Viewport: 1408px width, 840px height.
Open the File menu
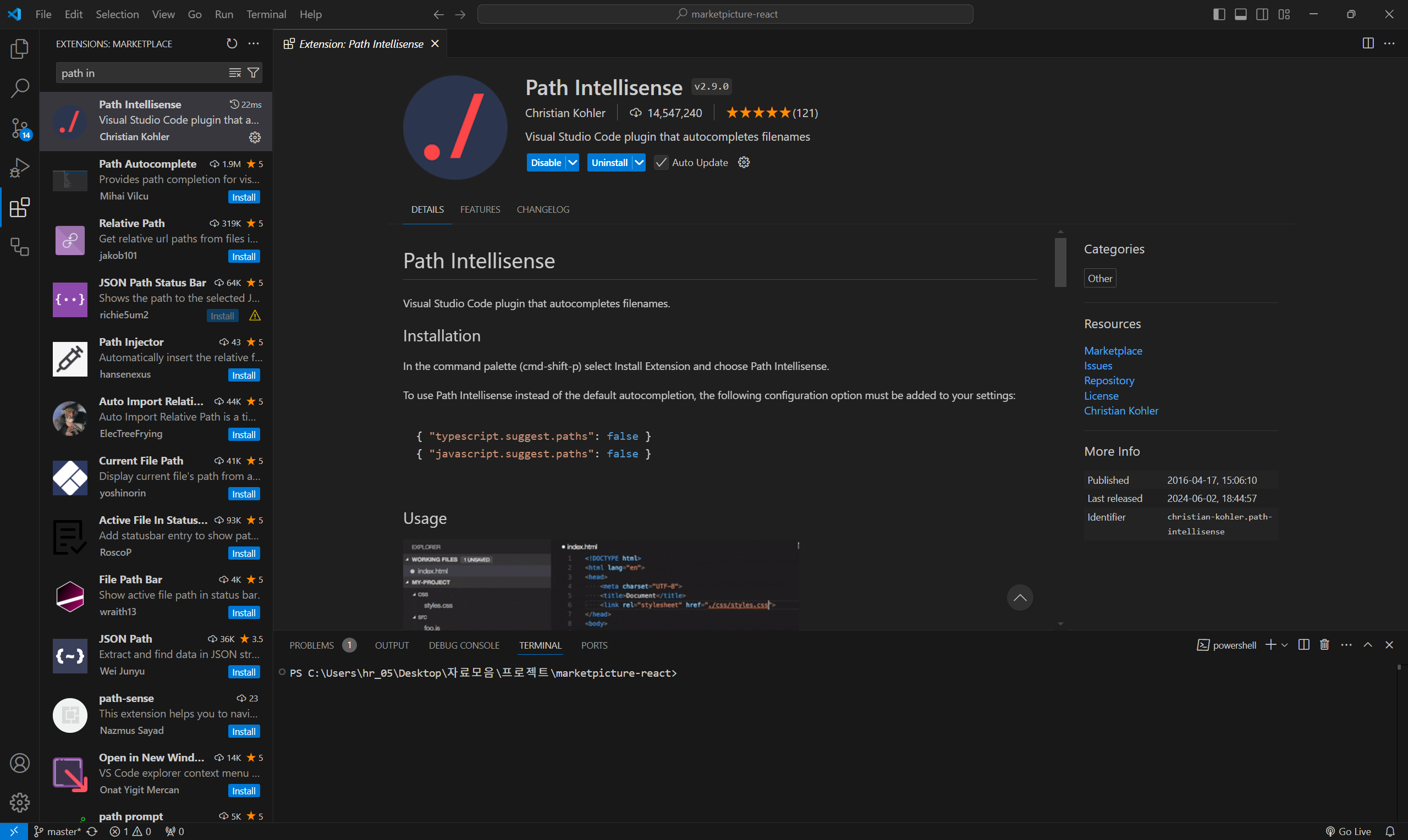(x=43, y=14)
